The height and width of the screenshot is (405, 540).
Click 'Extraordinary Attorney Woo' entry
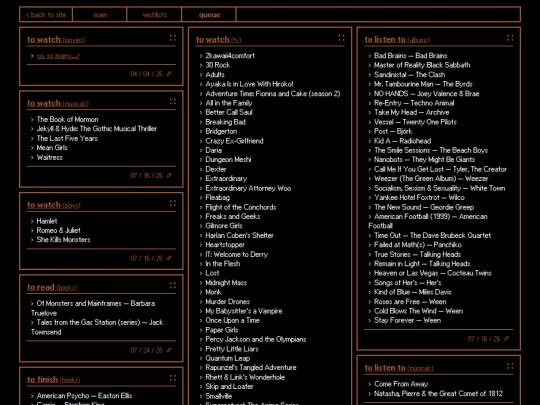pos(248,188)
